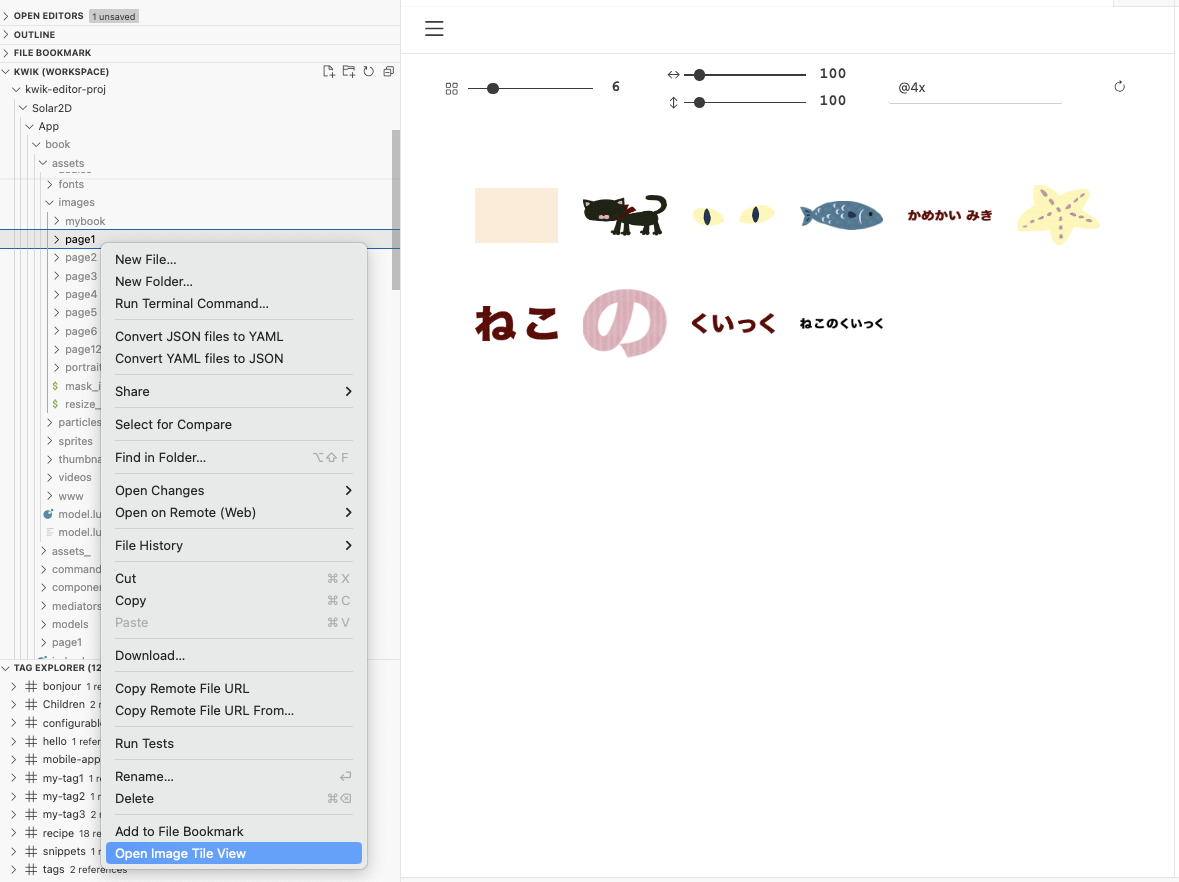
Task: Click Convert JSON files to YAML
Action: point(199,336)
